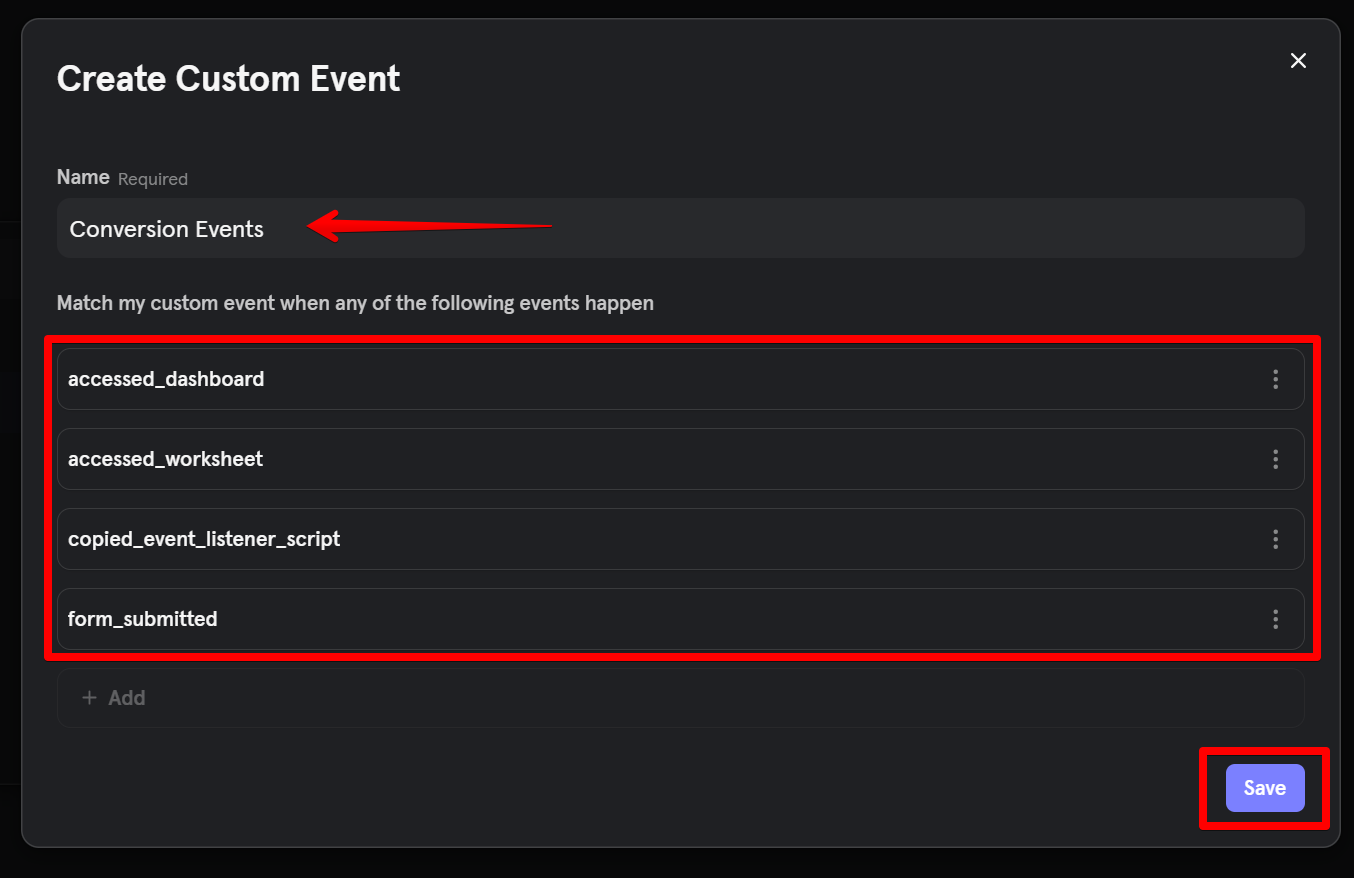Viewport: 1354px width, 878px height.
Task: Save the Conversion Events custom event
Action: [x=1264, y=787]
